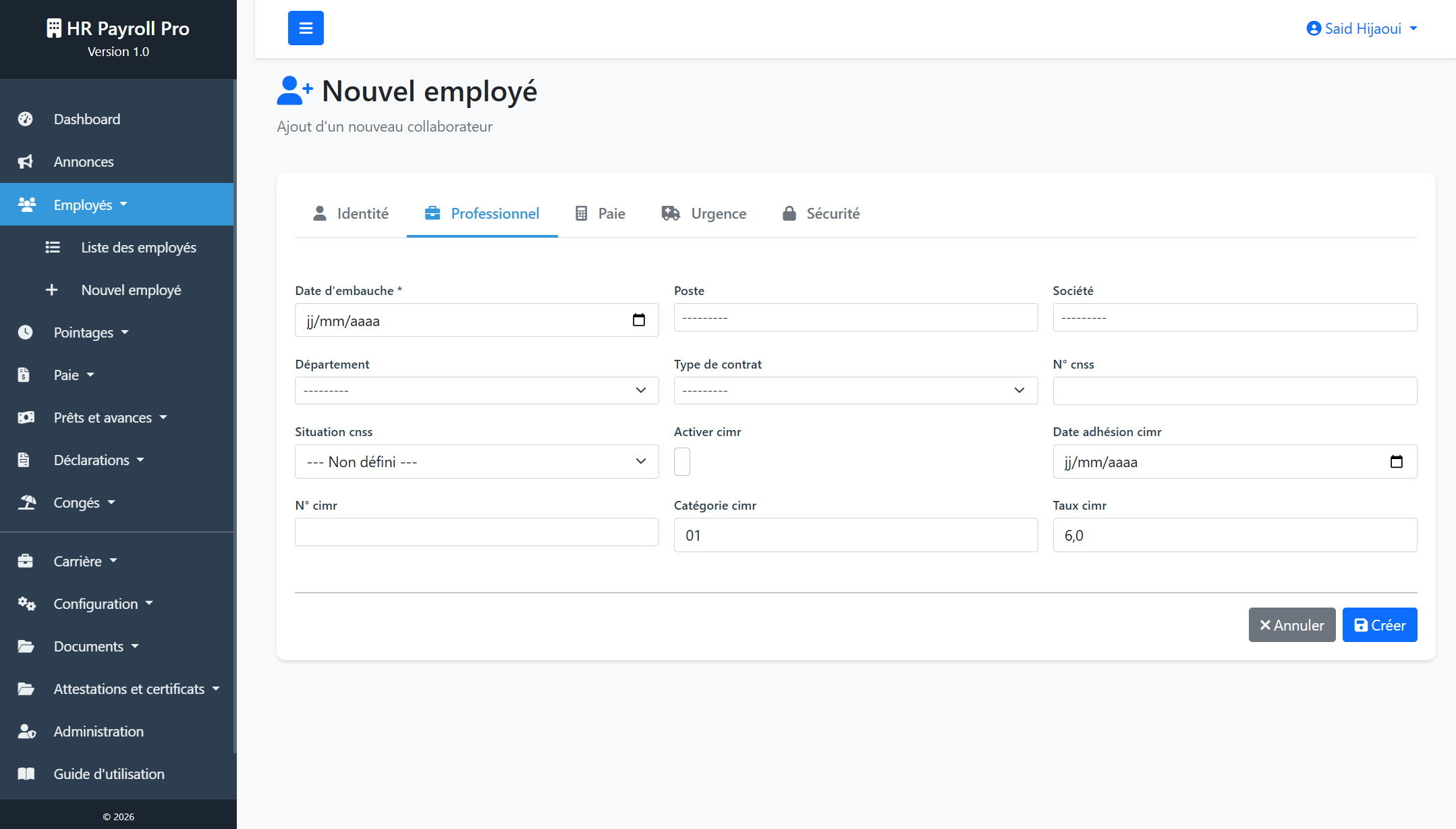Click the Paie invoice icon in sidebar
Viewport: 1456px width, 829px height.
(x=24, y=375)
